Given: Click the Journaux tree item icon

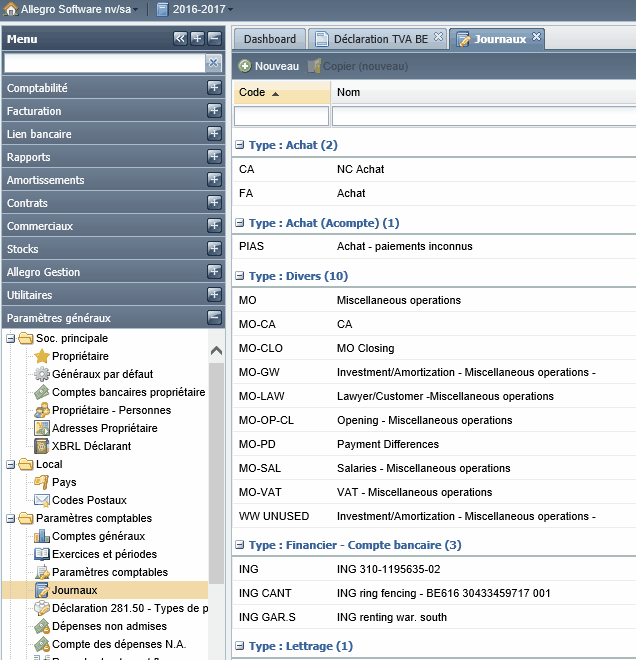Looking at the screenshot, I should (x=42, y=590).
